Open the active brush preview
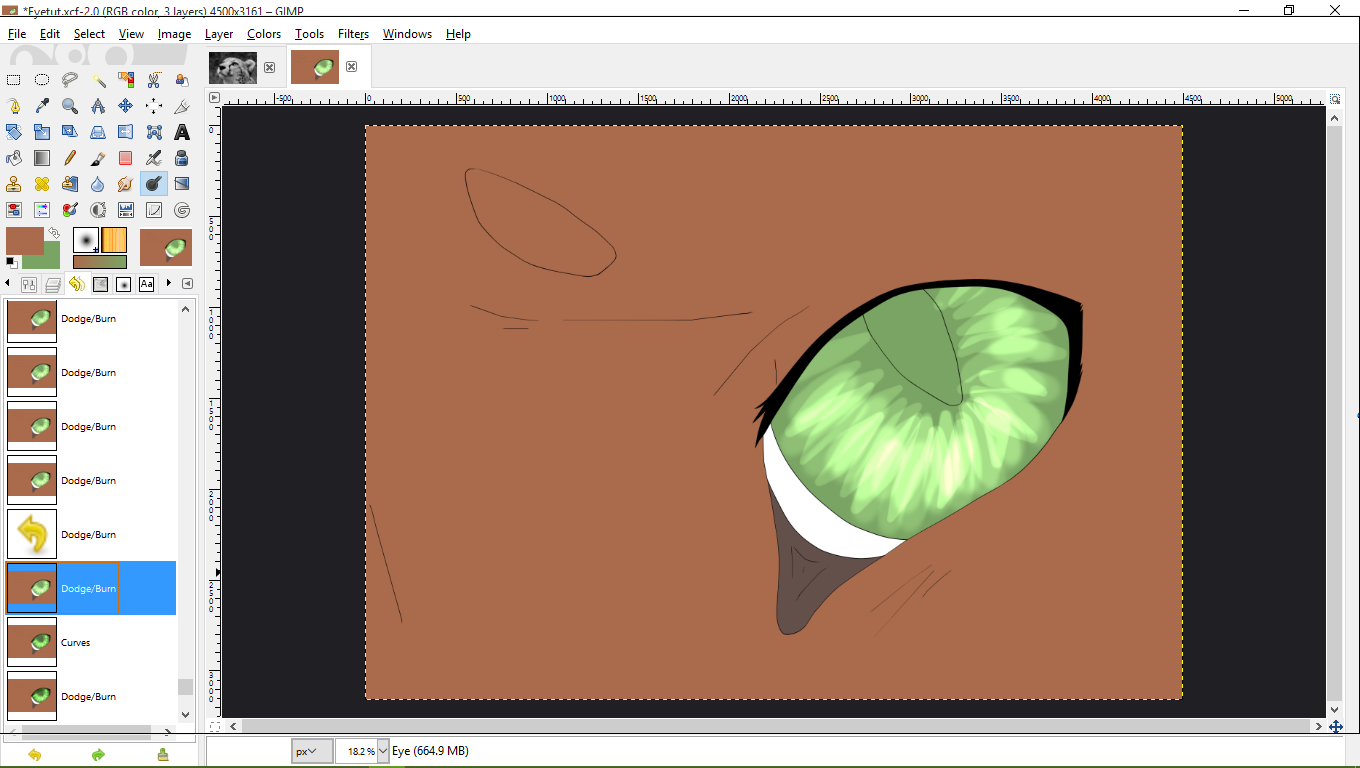This screenshot has width=1360, height=768. (86, 240)
